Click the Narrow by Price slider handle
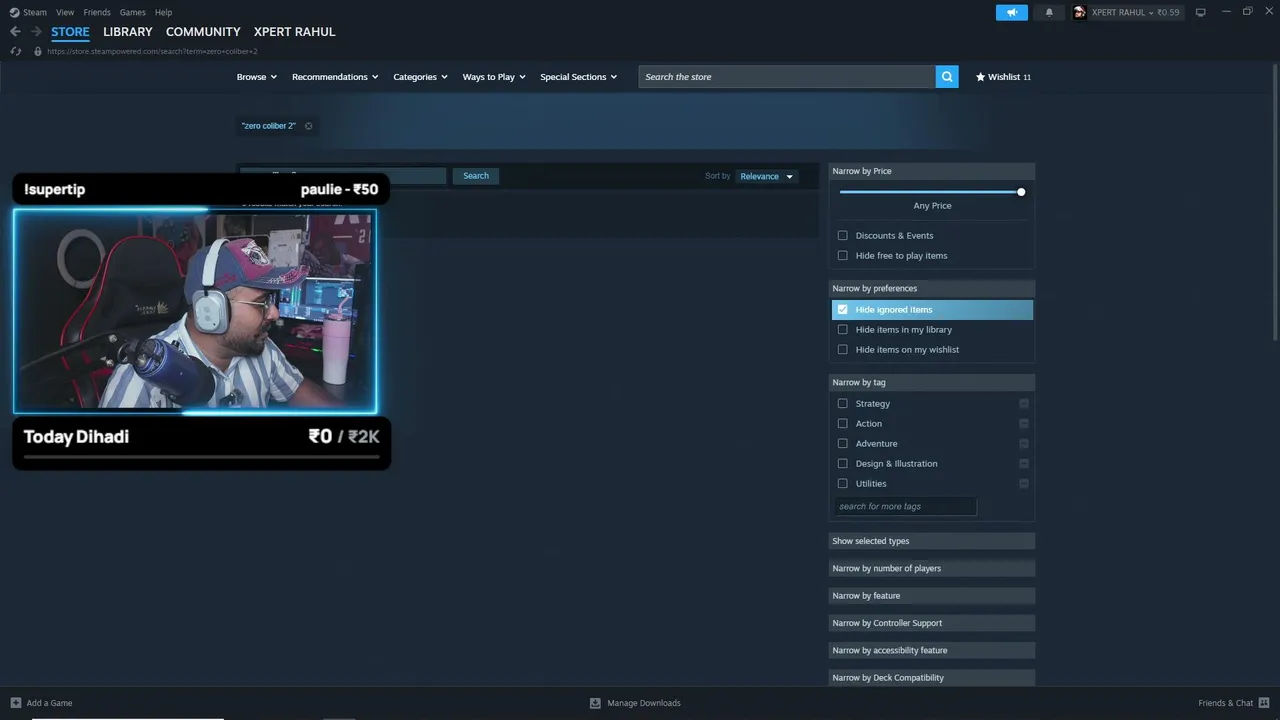This screenshot has height=720, width=1280. (1021, 192)
